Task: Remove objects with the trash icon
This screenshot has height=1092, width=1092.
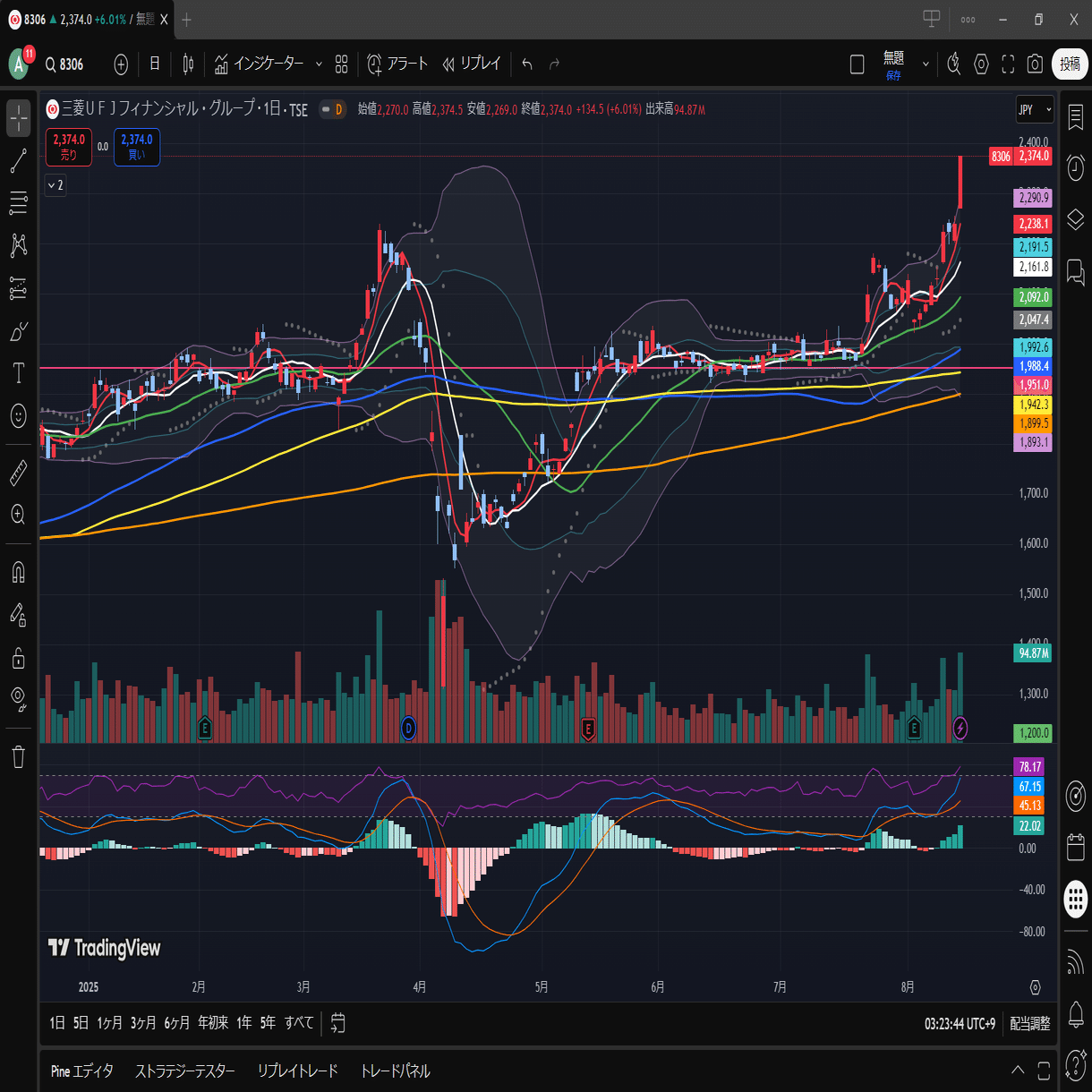Action: point(19,757)
